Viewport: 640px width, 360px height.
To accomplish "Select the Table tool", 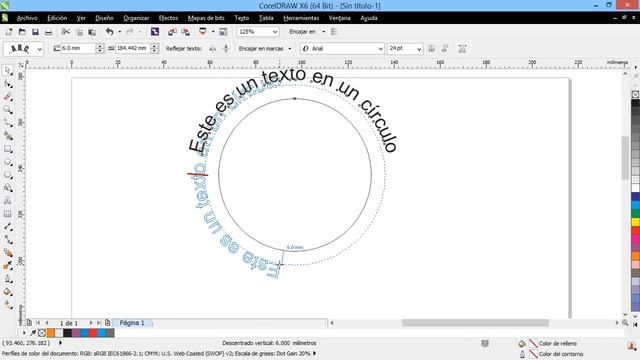I will [7, 213].
